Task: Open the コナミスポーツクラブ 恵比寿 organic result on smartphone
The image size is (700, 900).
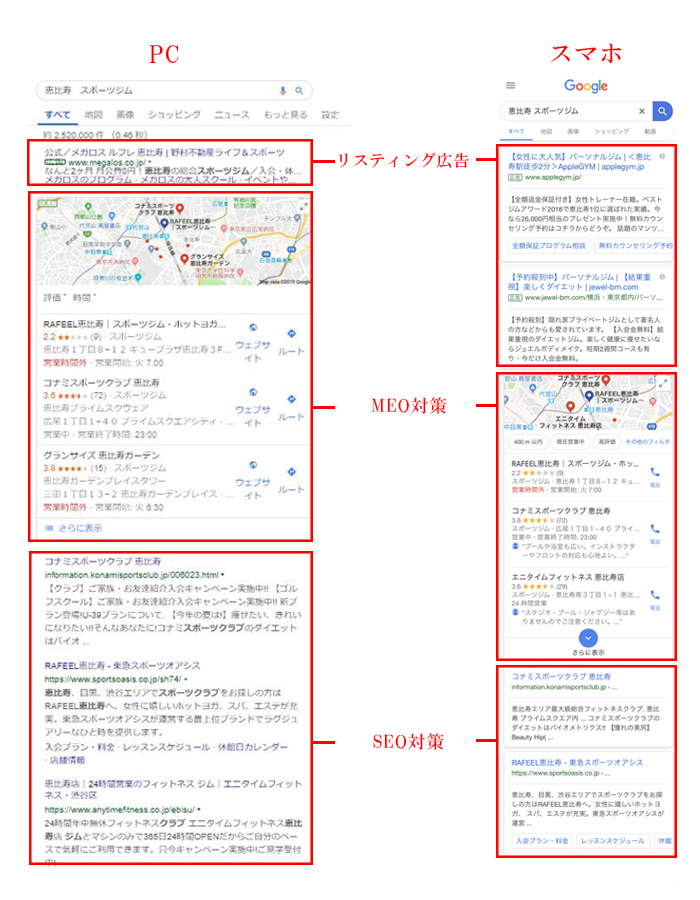Action: pos(561,677)
